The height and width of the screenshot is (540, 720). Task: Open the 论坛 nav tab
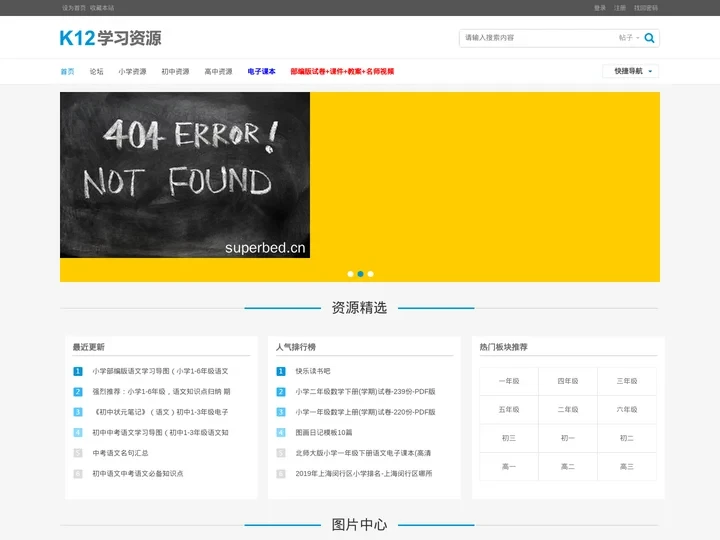point(96,72)
